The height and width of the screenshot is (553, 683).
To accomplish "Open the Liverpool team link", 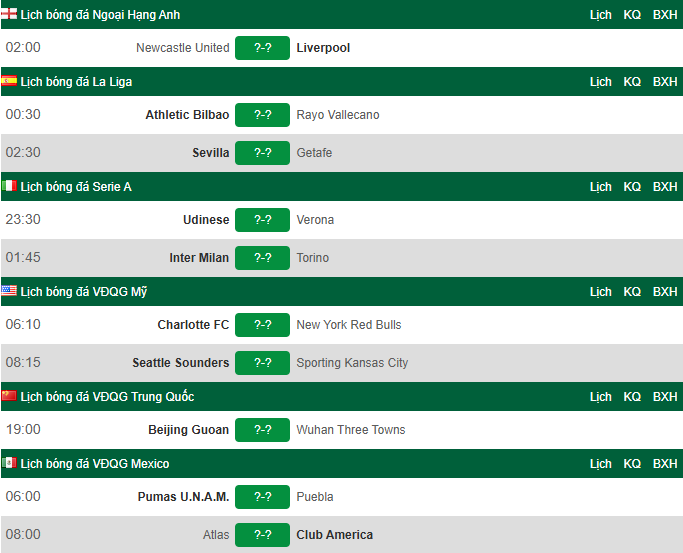I will (x=323, y=48).
